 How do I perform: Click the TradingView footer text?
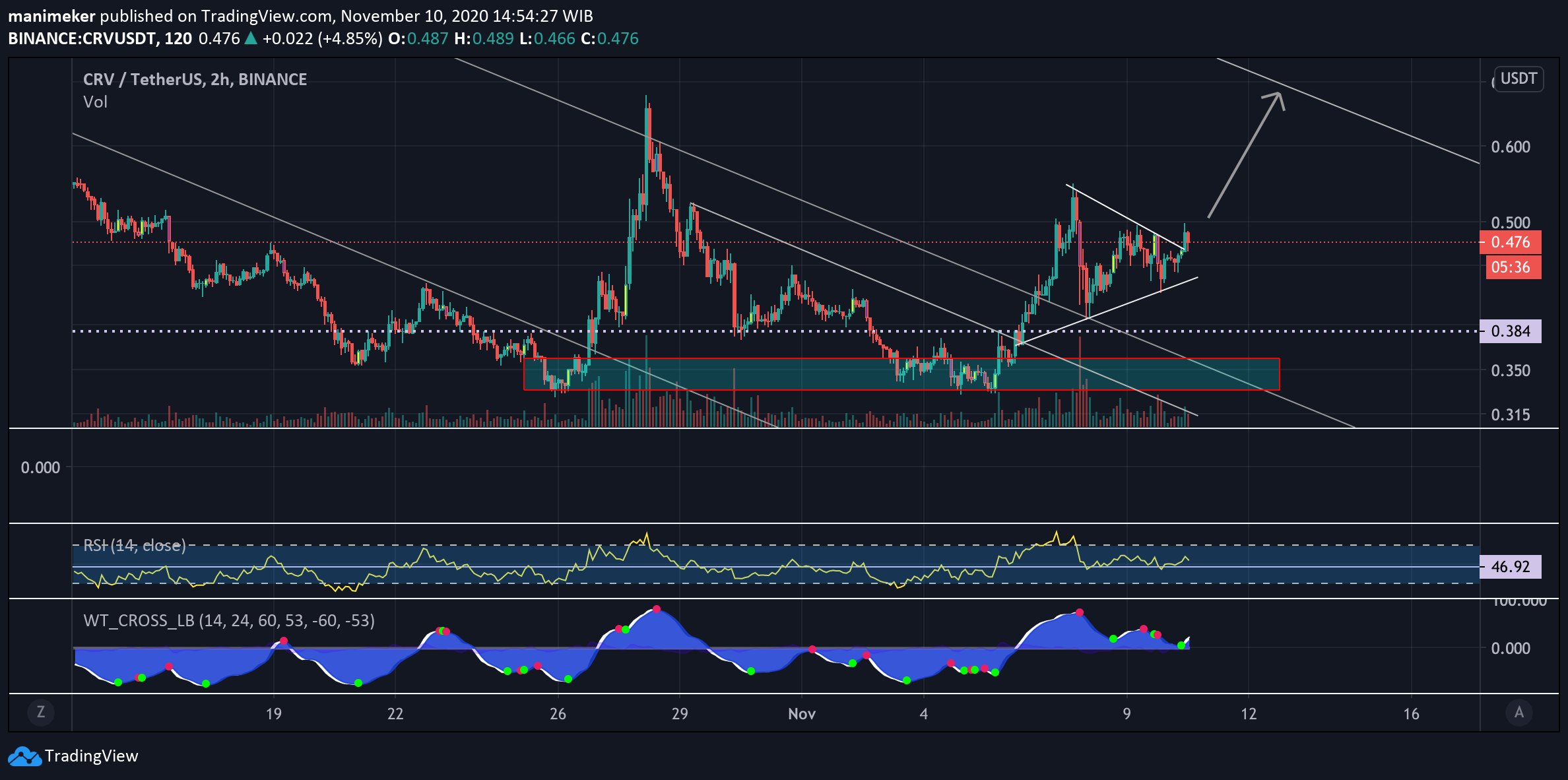coord(92,756)
